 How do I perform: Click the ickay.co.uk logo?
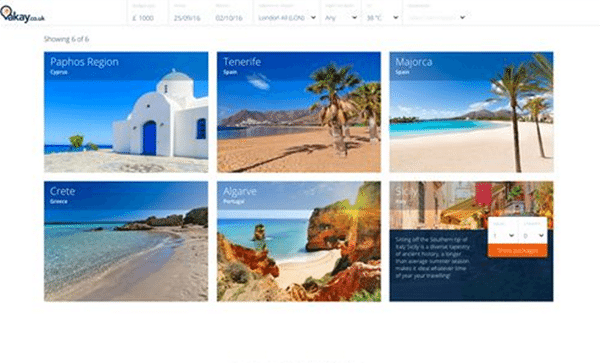(22, 15)
